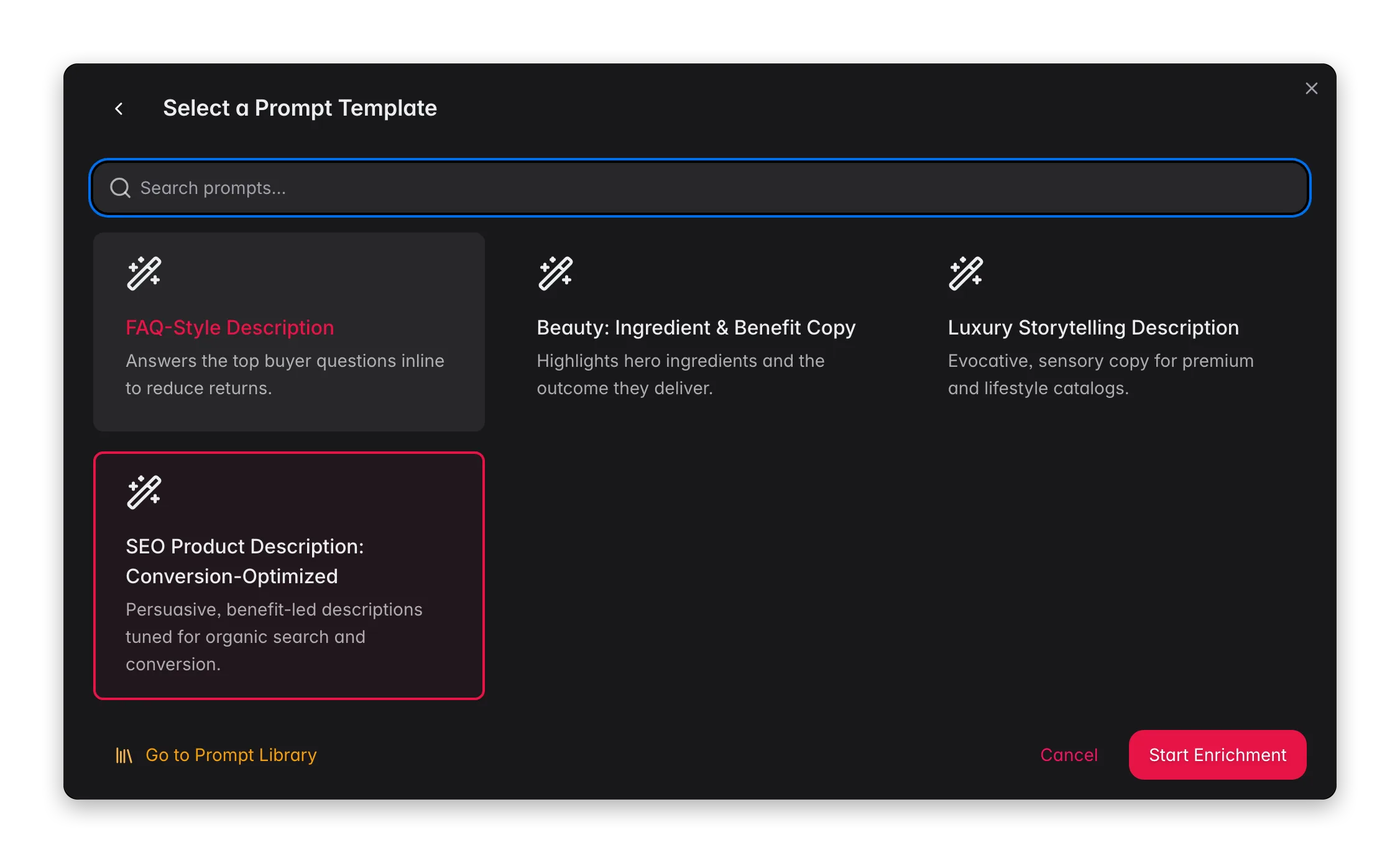The image size is (1400, 863).
Task: Click the wand icon on SEO Product Description
Action: 144,492
